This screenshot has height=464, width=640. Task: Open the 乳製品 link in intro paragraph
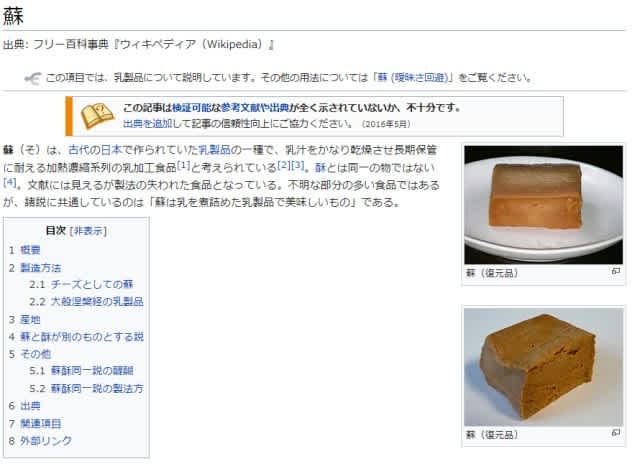(x=215, y=150)
